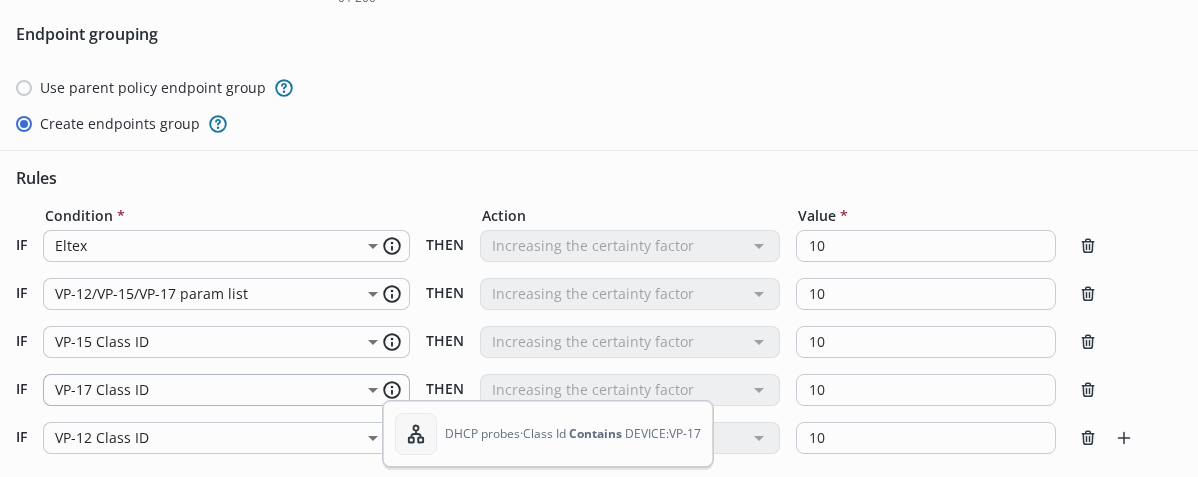The width and height of the screenshot is (1198, 477).
Task: Click value field in Eltex rule row
Action: [x=925, y=246]
